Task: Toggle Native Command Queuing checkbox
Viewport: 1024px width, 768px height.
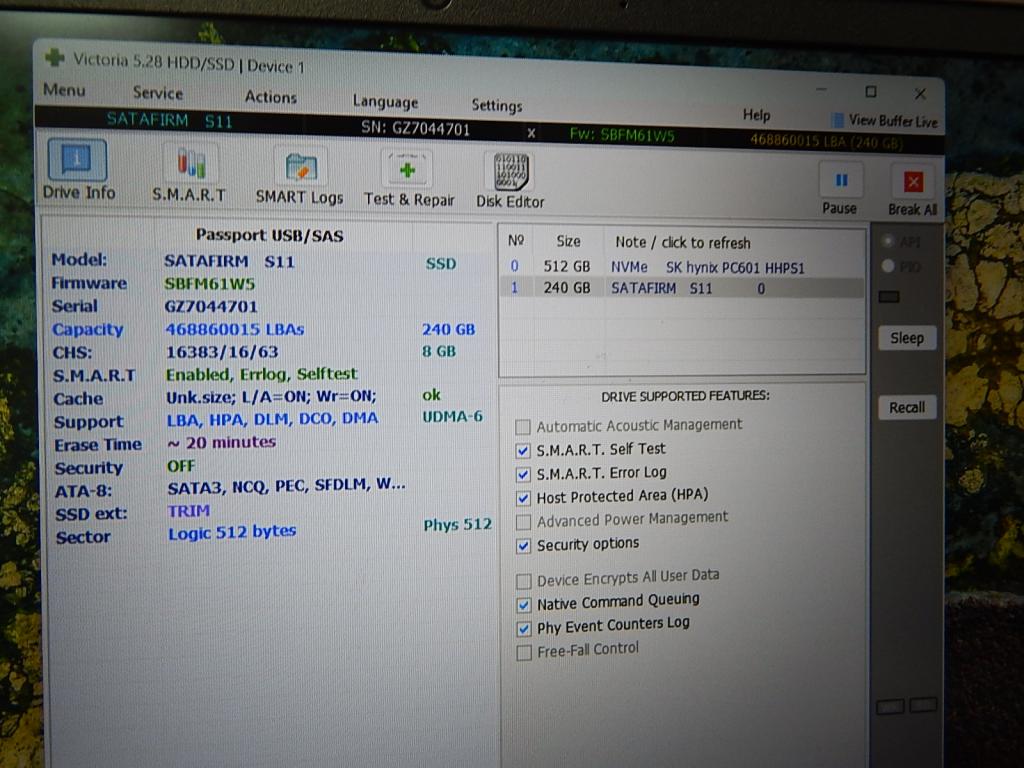Action: (524, 605)
